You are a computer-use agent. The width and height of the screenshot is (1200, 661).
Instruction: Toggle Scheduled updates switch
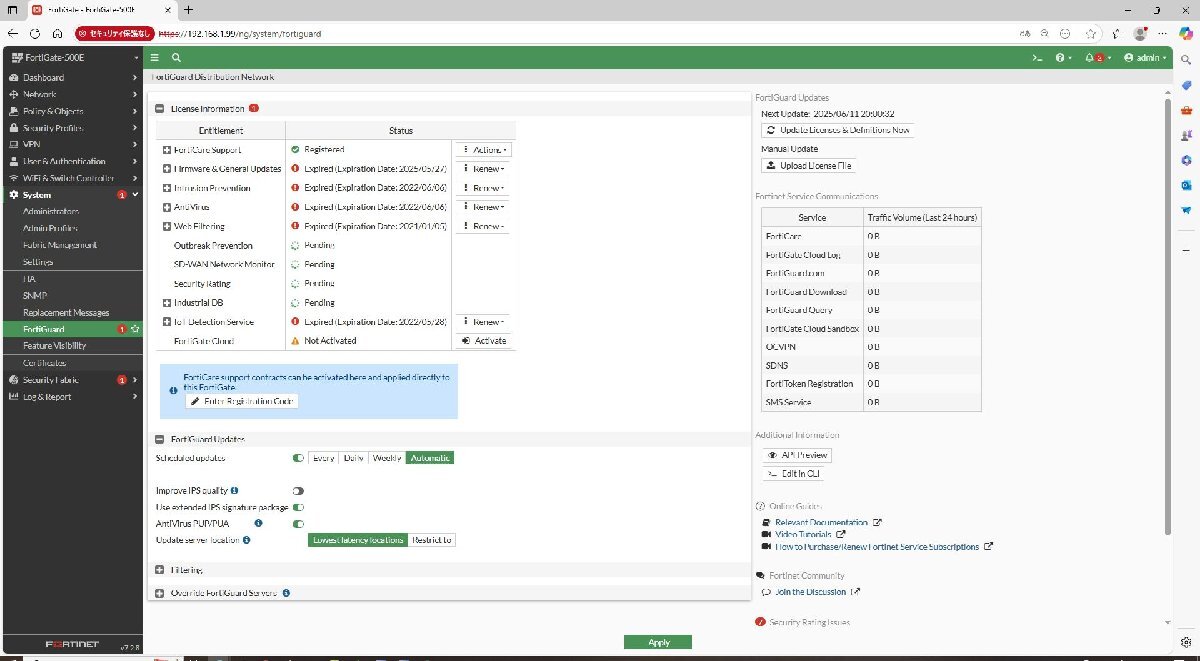[x=298, y=458]
